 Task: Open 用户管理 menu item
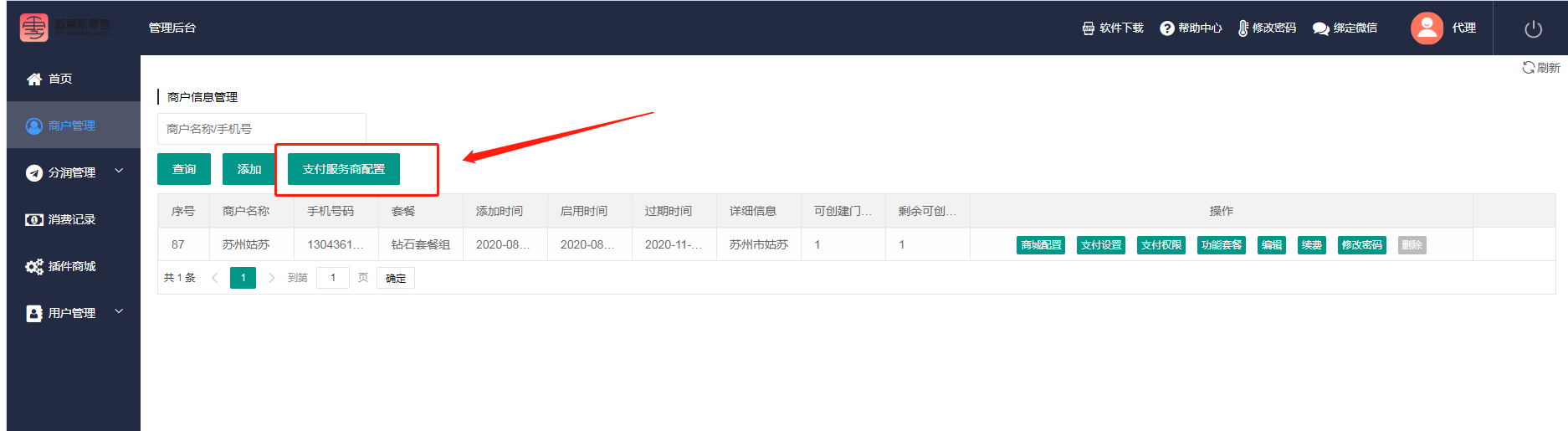[74, 313]
